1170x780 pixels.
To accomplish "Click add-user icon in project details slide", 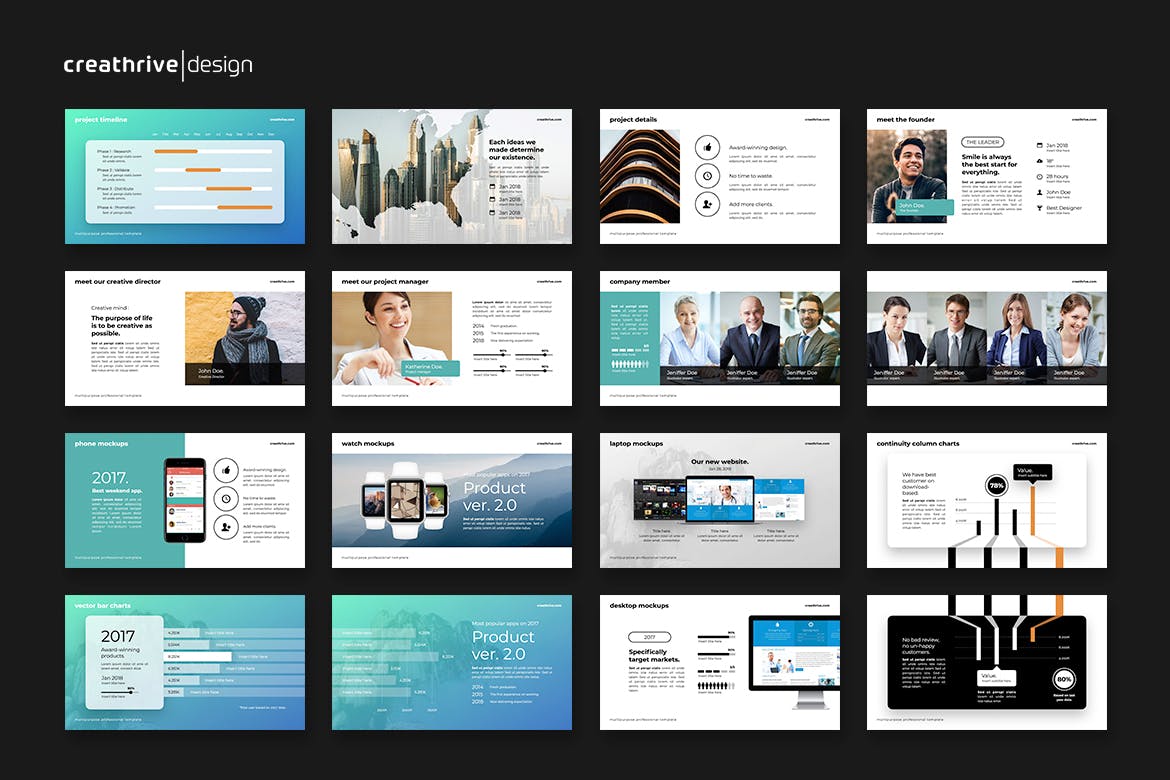I will [x=708, y=204].
